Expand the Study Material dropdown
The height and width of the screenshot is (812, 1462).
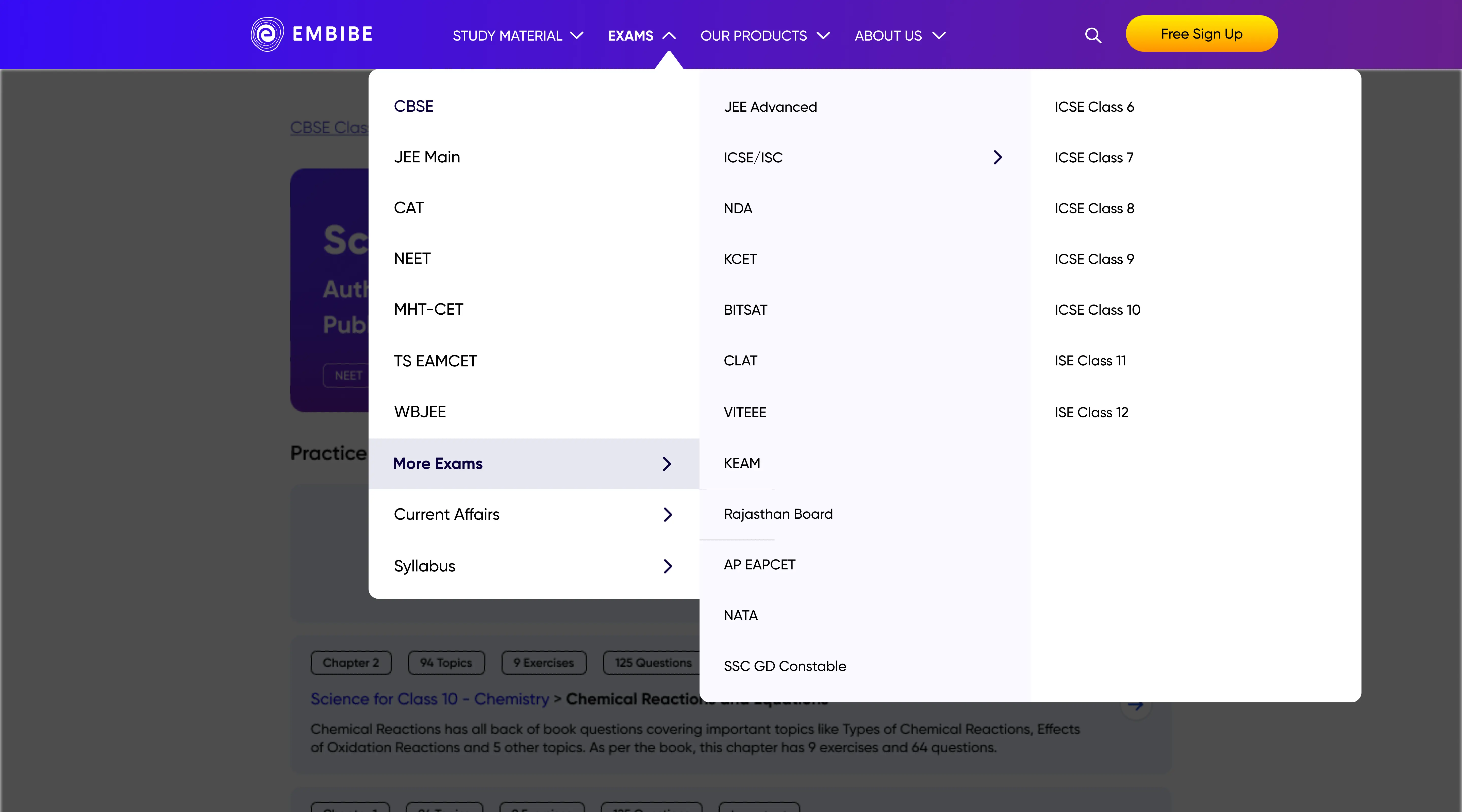(x=518, y=35)
